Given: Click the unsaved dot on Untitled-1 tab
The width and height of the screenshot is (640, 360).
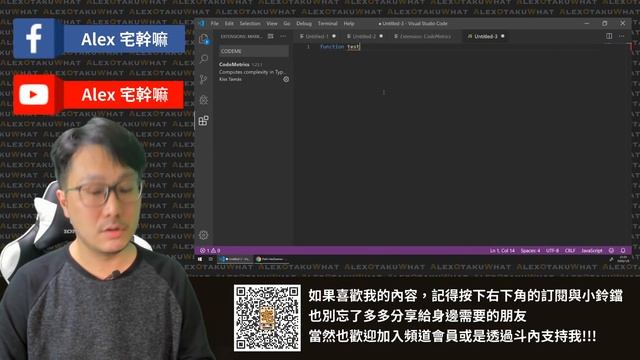Looking at the screenshot, I should 334,36.
